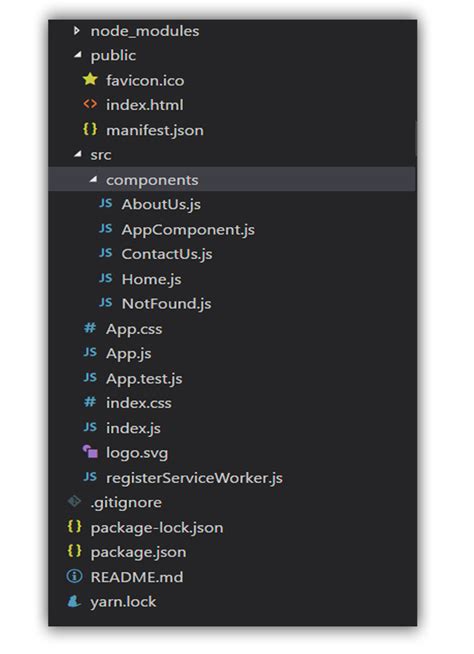The width and height of the screenshot is (474, 654).
Task: Click the JS icon beside App.test.js
Action: (x=90, y=377)
